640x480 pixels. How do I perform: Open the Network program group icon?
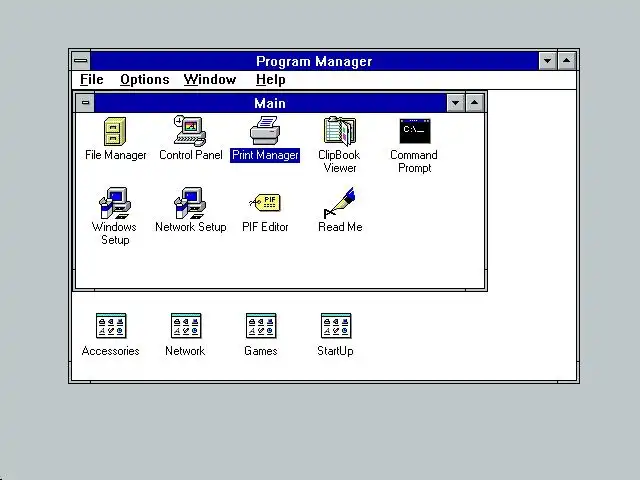186,326
